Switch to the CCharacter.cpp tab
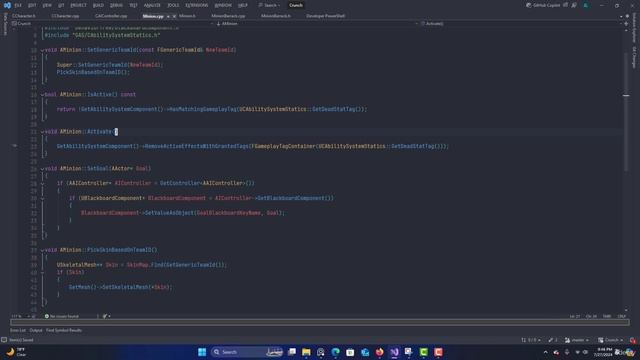Viewport: 640px width, 360px height. (x=65, y=16)
